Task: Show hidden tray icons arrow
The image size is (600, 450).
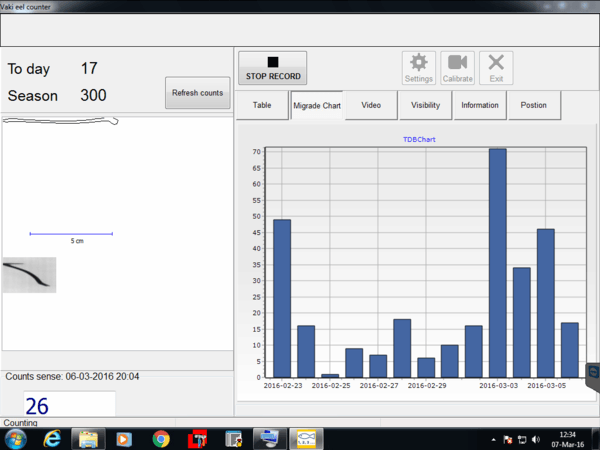Action: click(x=494, y=440)
